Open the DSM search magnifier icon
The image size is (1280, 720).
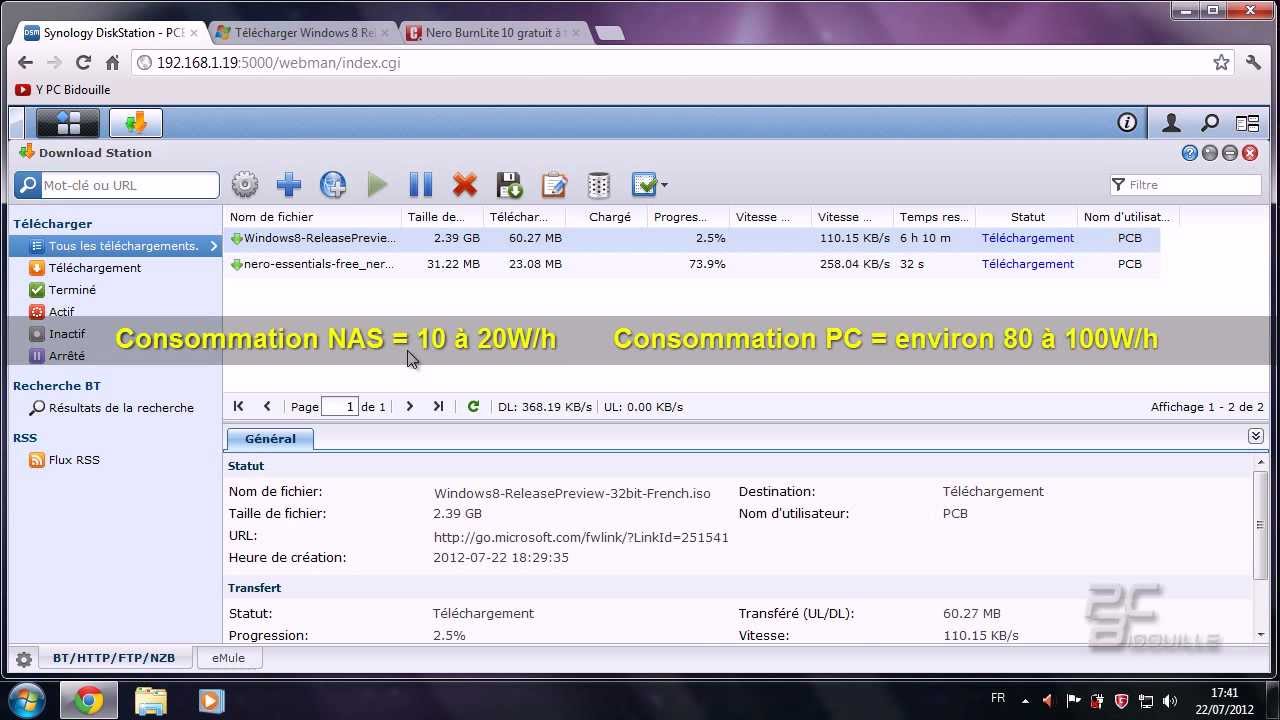click(1210, 123)
